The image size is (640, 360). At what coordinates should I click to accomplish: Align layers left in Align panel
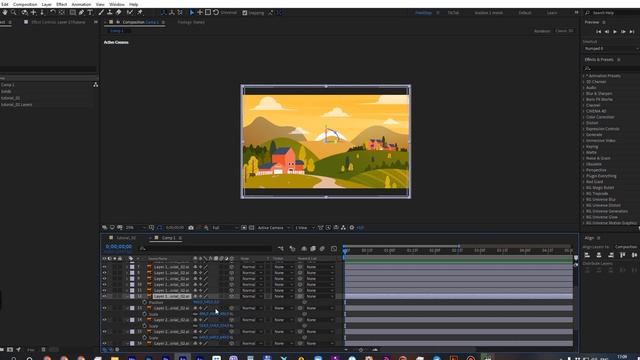587,255
